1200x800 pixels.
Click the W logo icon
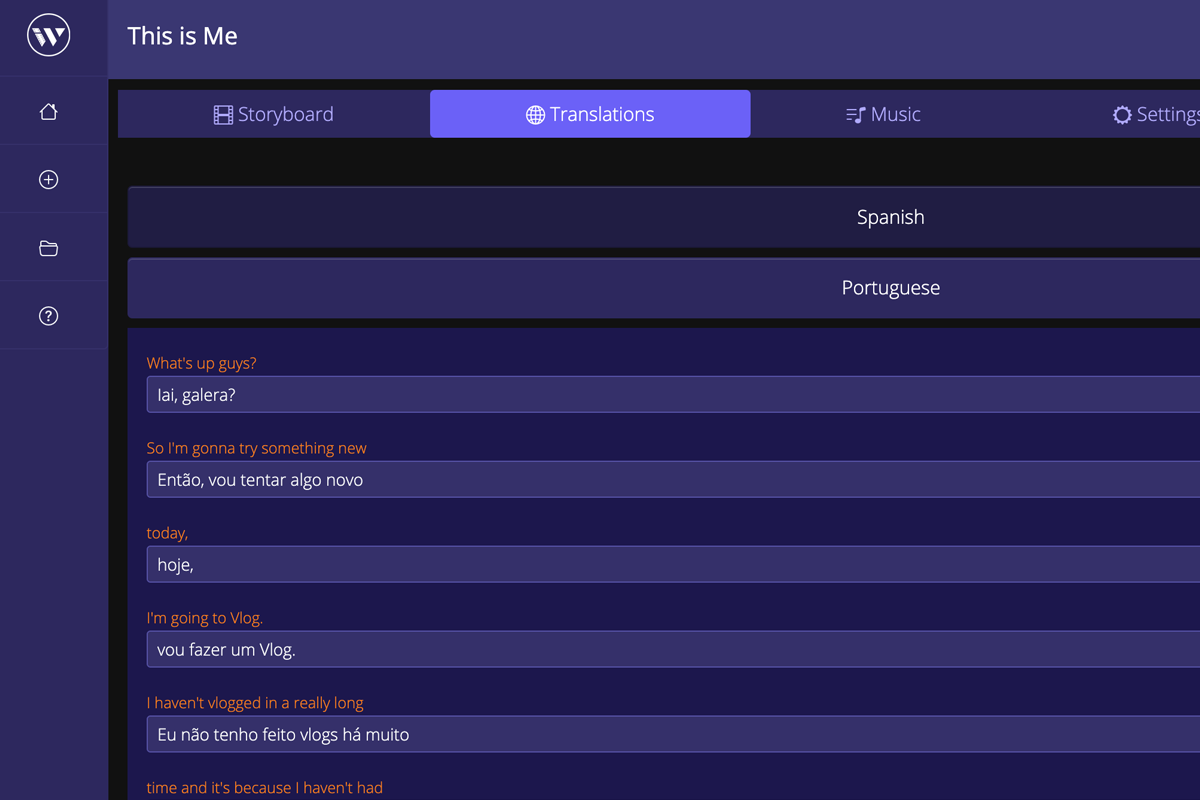(x=48, y=37)
